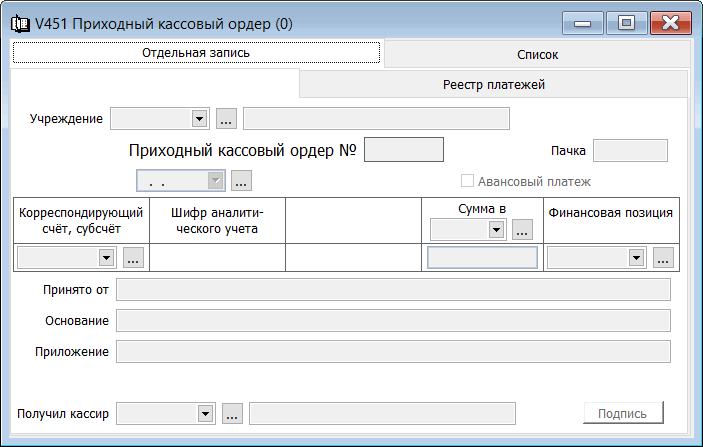This screenshot has width=703, height=447.
Task: Click the order number input field
Action: pyautogui.click(x=404, y=150)
